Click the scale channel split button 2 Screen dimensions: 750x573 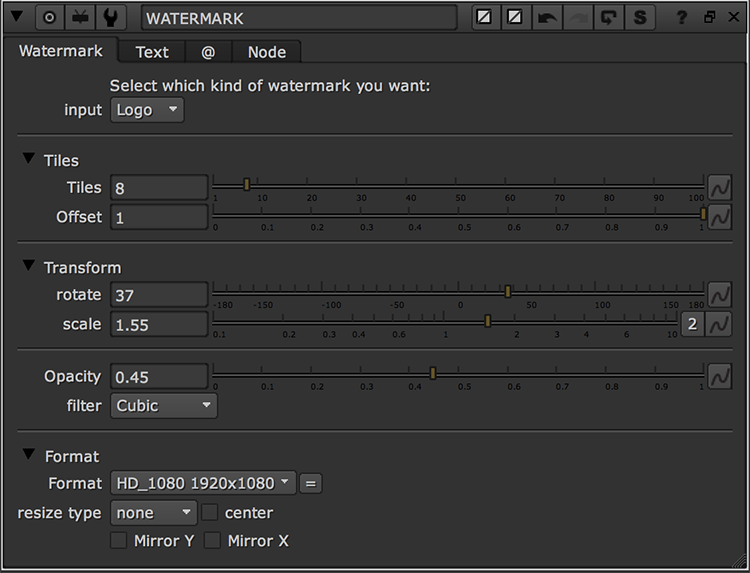692,324
